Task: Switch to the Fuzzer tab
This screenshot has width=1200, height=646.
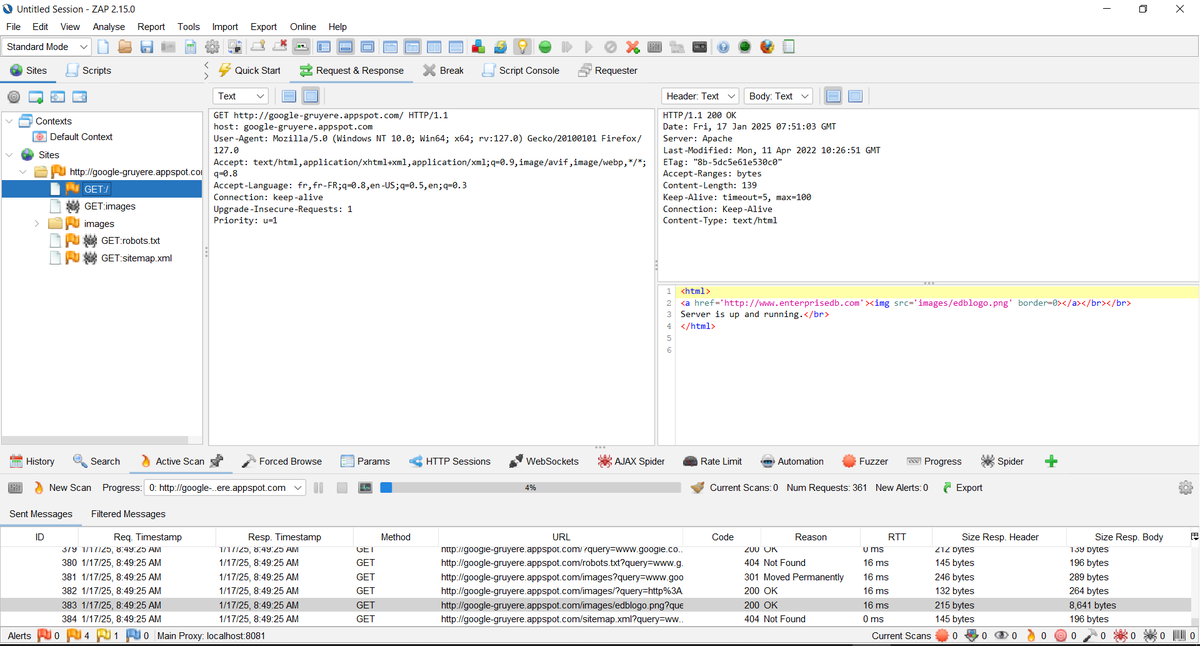Action: (864, 461)
